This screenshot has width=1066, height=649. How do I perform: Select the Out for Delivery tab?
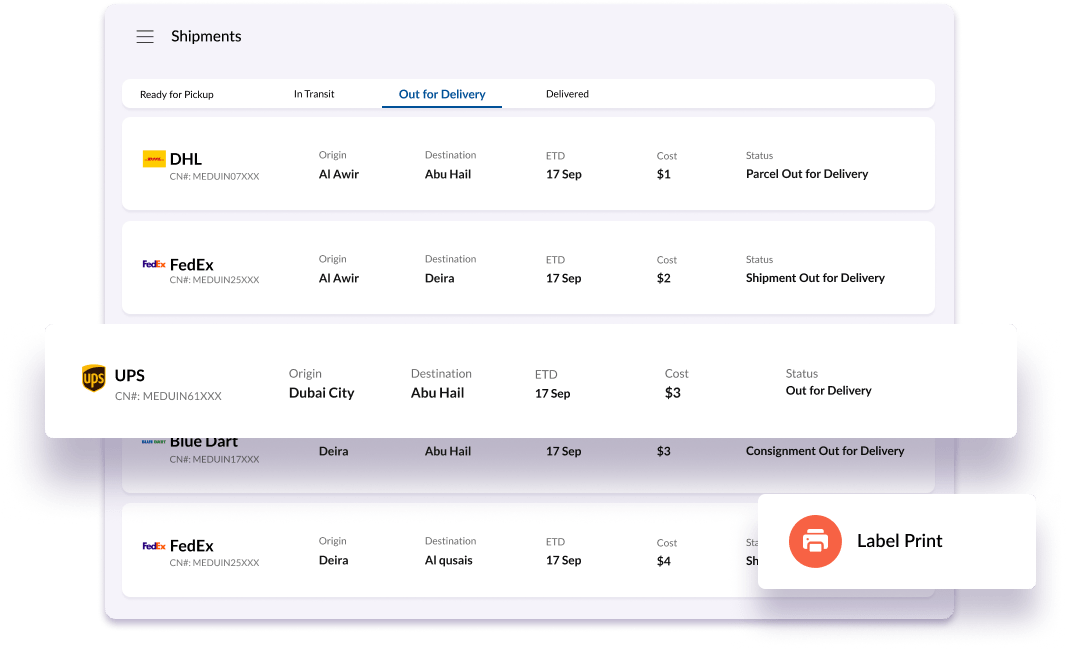(x=442, y=94)
